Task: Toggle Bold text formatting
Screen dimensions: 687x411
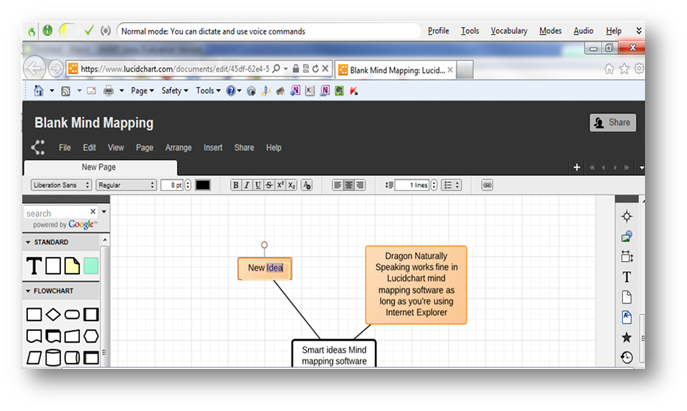Action: [x=236, y=185]
